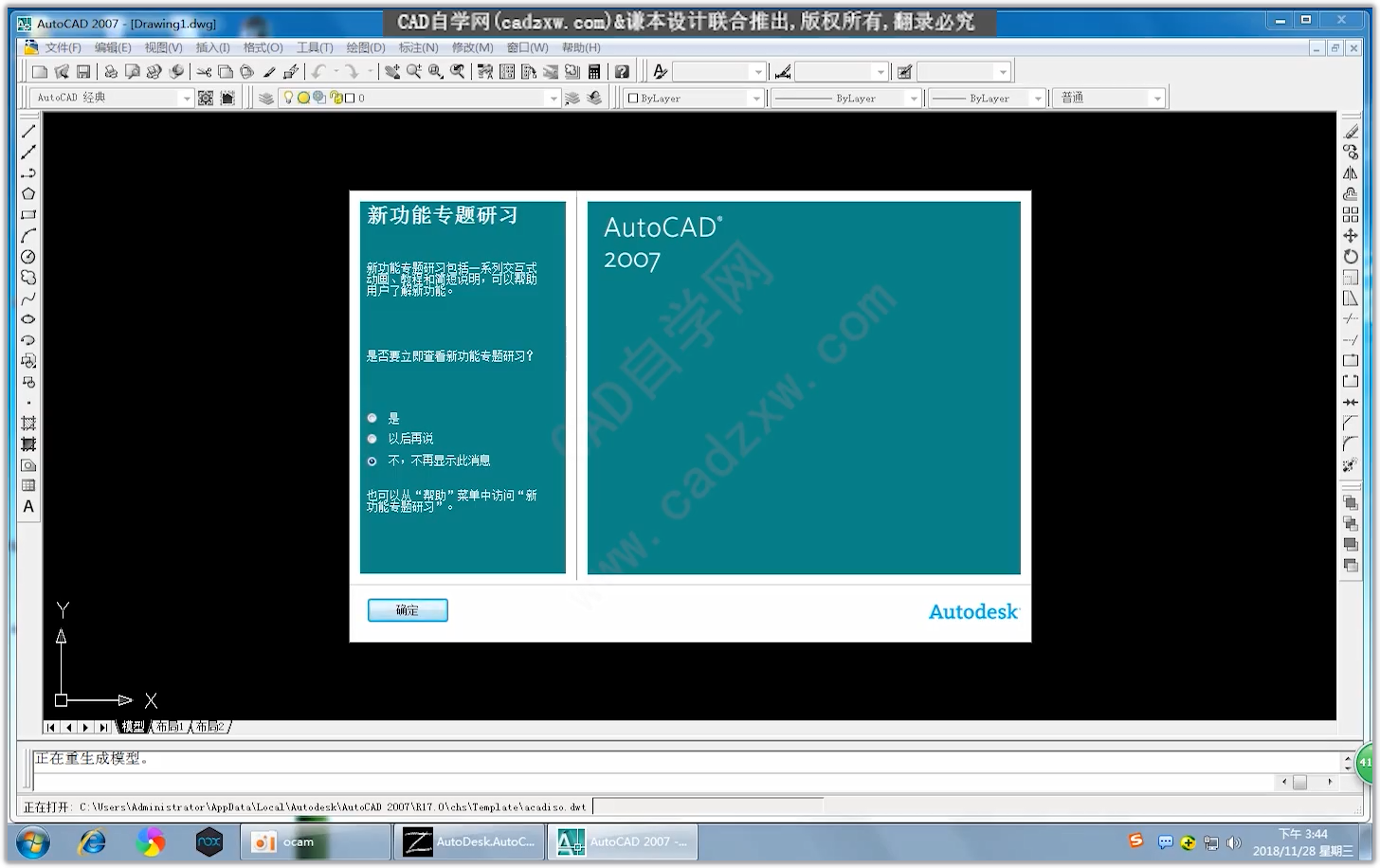The width and height of the screenshot is (1380, 868).
Task: Click the last-tab navigation arrow
Action: (102, 727)
